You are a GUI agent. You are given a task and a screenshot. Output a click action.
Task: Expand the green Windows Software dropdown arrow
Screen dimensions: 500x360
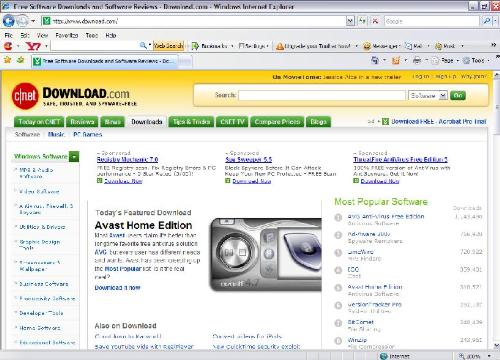click(74, 156)
